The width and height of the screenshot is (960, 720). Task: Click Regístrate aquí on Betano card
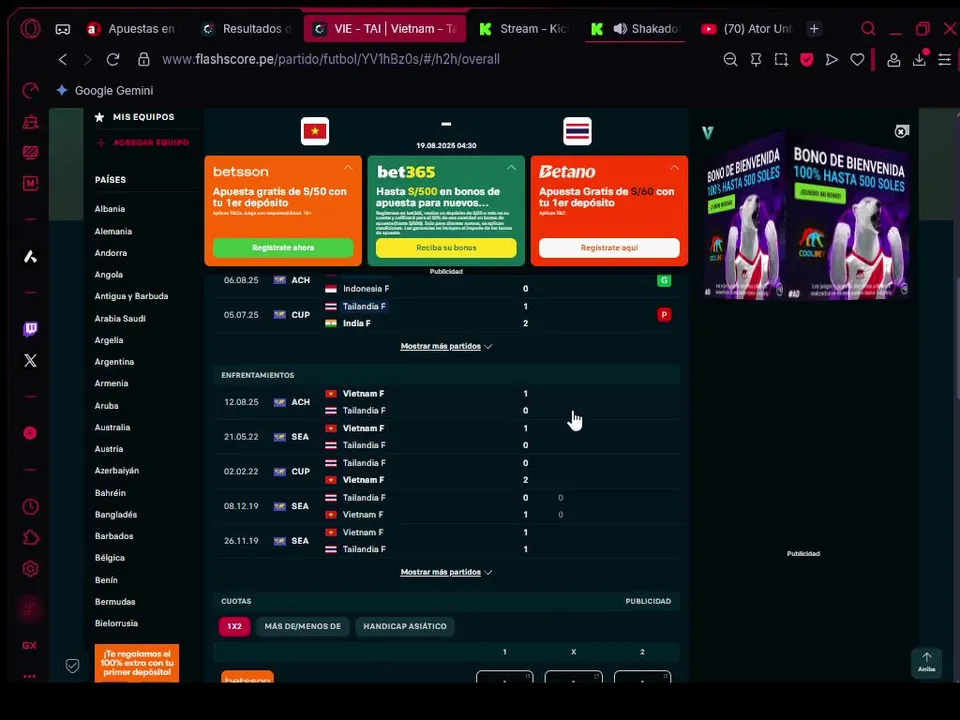[609, 247]
